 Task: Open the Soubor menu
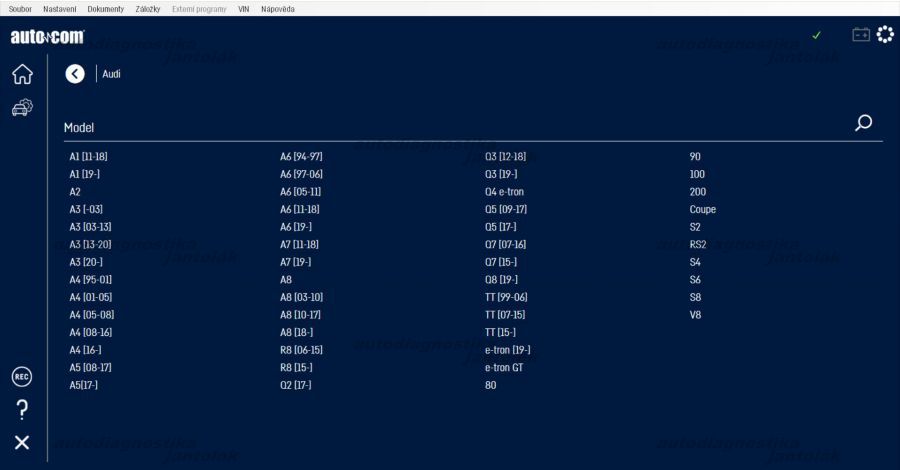coord(20,9)
